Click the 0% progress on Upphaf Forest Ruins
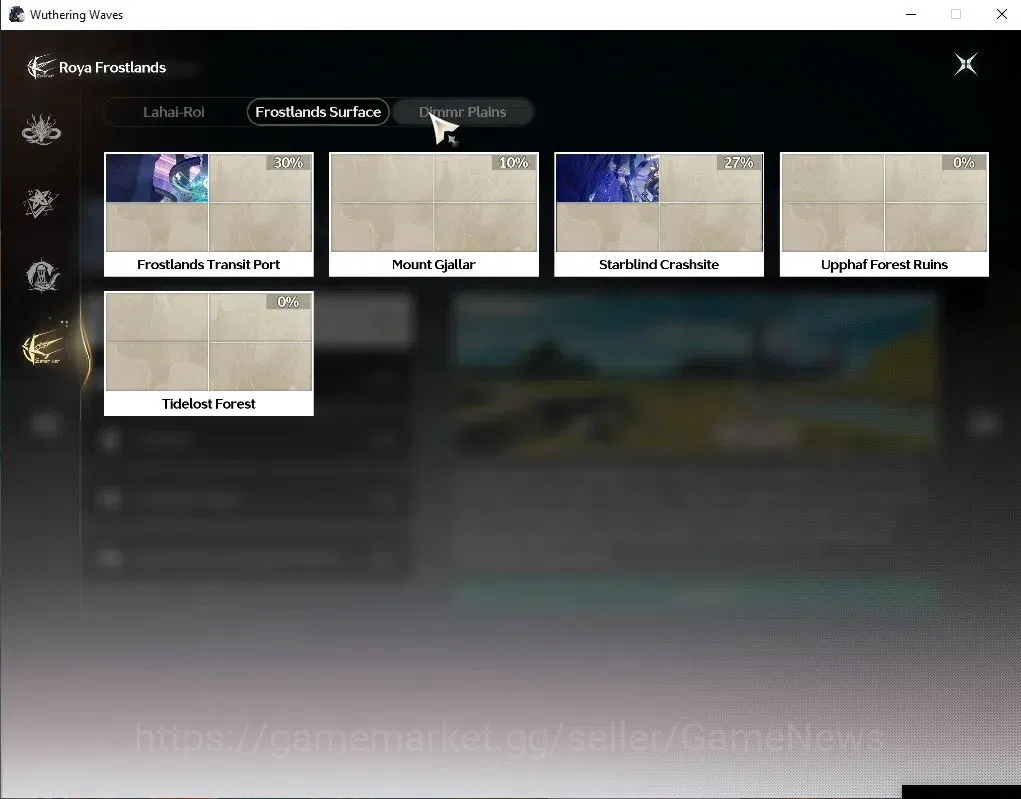This screenshot has width=1021, height=799. [x=964, y=163]
